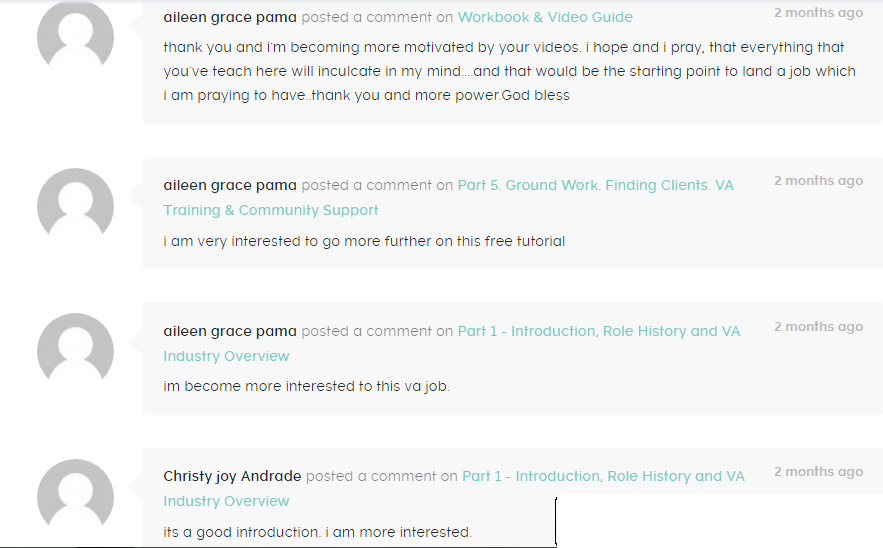The width and height of the screenshot is (883, 548).
Task: Click Christy joy Andrade's avatar icon
Action: click(x=75, y=497)
